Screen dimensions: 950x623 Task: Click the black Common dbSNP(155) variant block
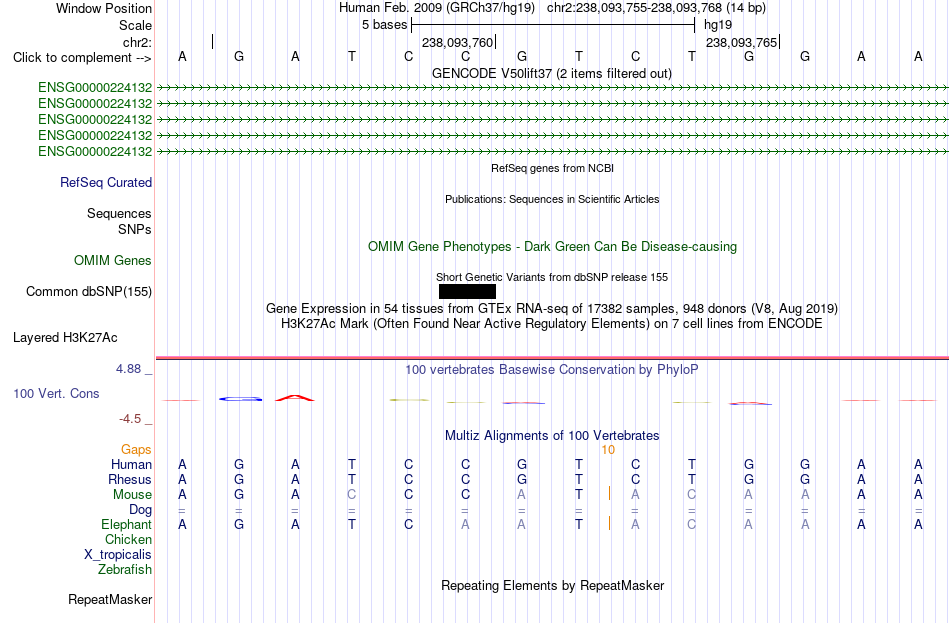467,292
